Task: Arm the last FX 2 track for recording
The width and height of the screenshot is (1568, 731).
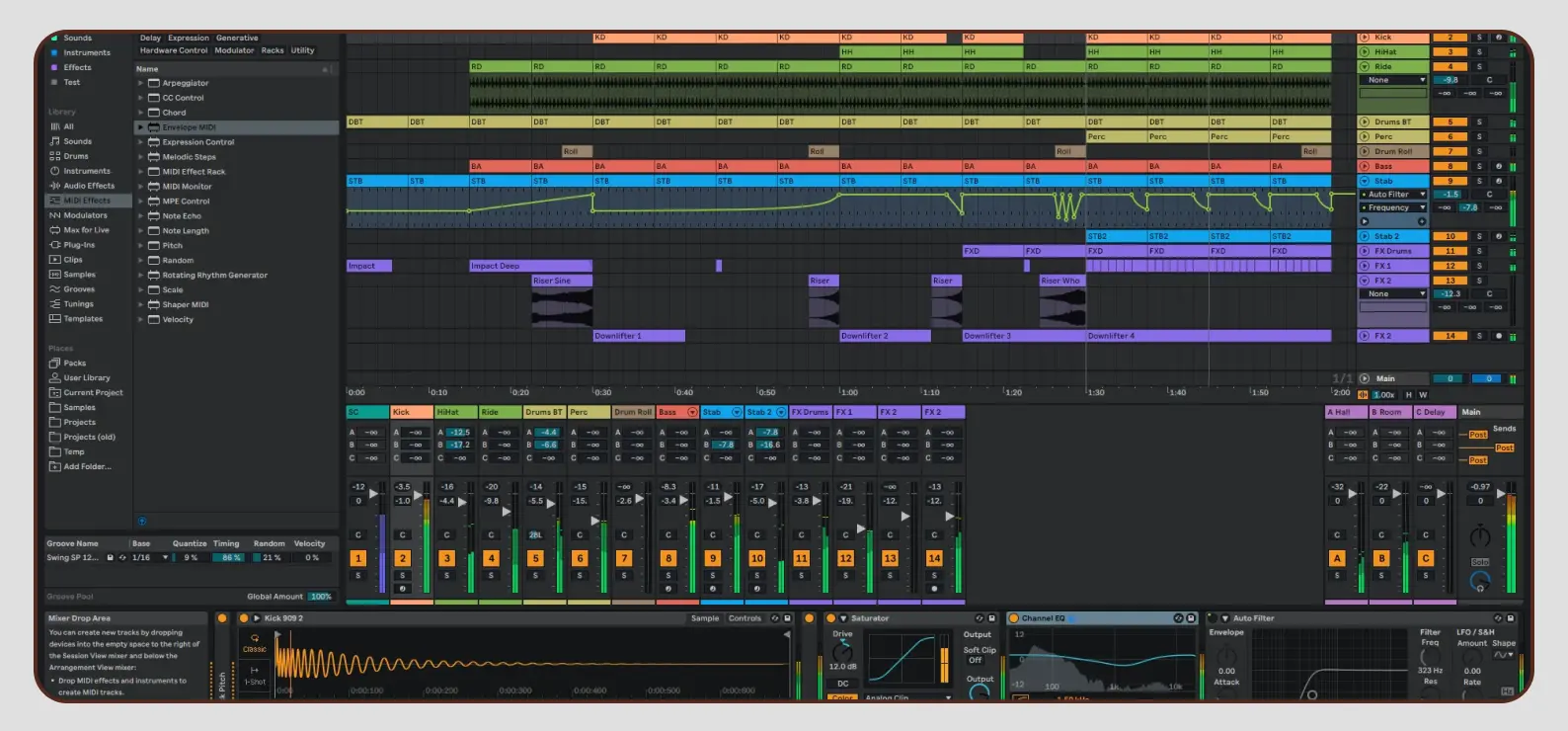Action: coord(1499,336)
